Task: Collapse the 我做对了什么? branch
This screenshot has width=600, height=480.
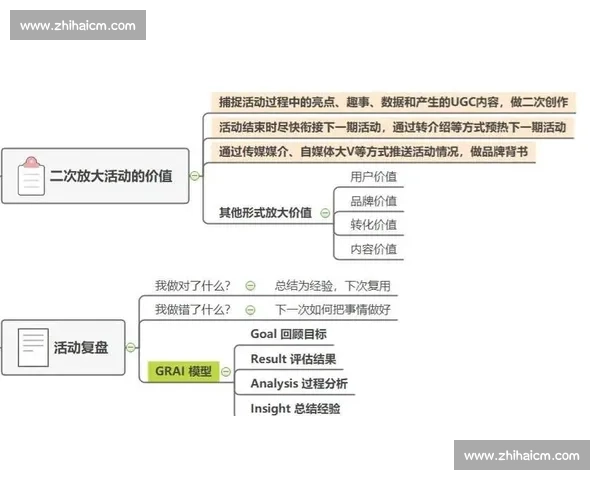Action: pyautogui.click(x=250, y=286)
